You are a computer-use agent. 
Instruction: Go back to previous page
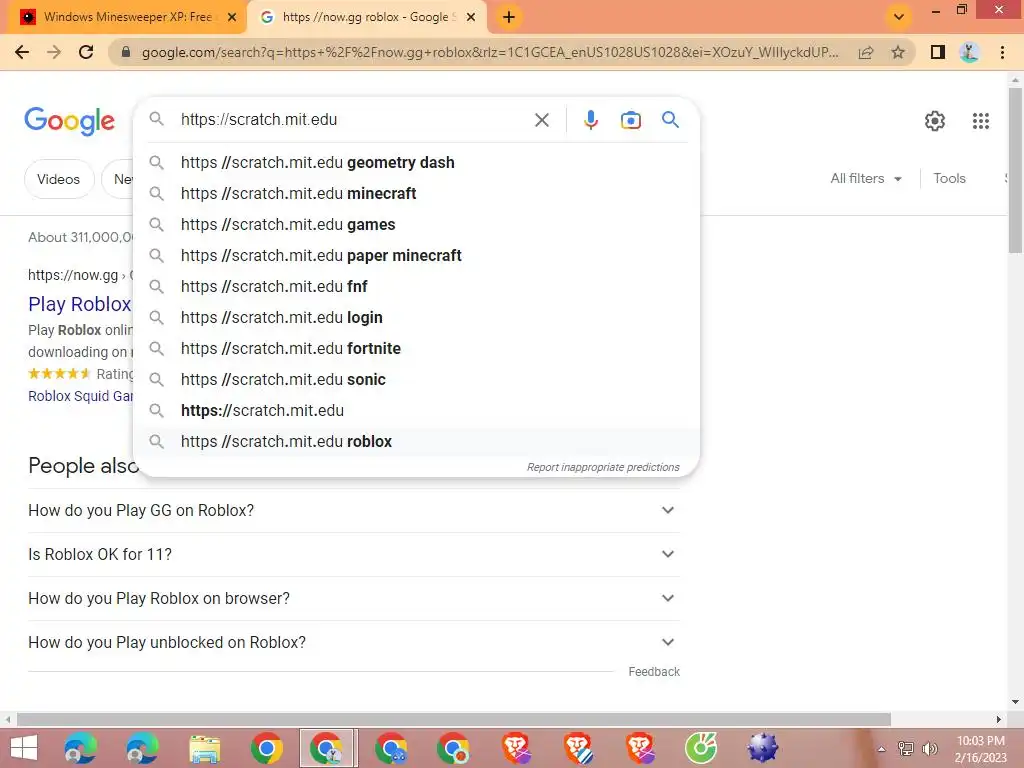point(22,52)
